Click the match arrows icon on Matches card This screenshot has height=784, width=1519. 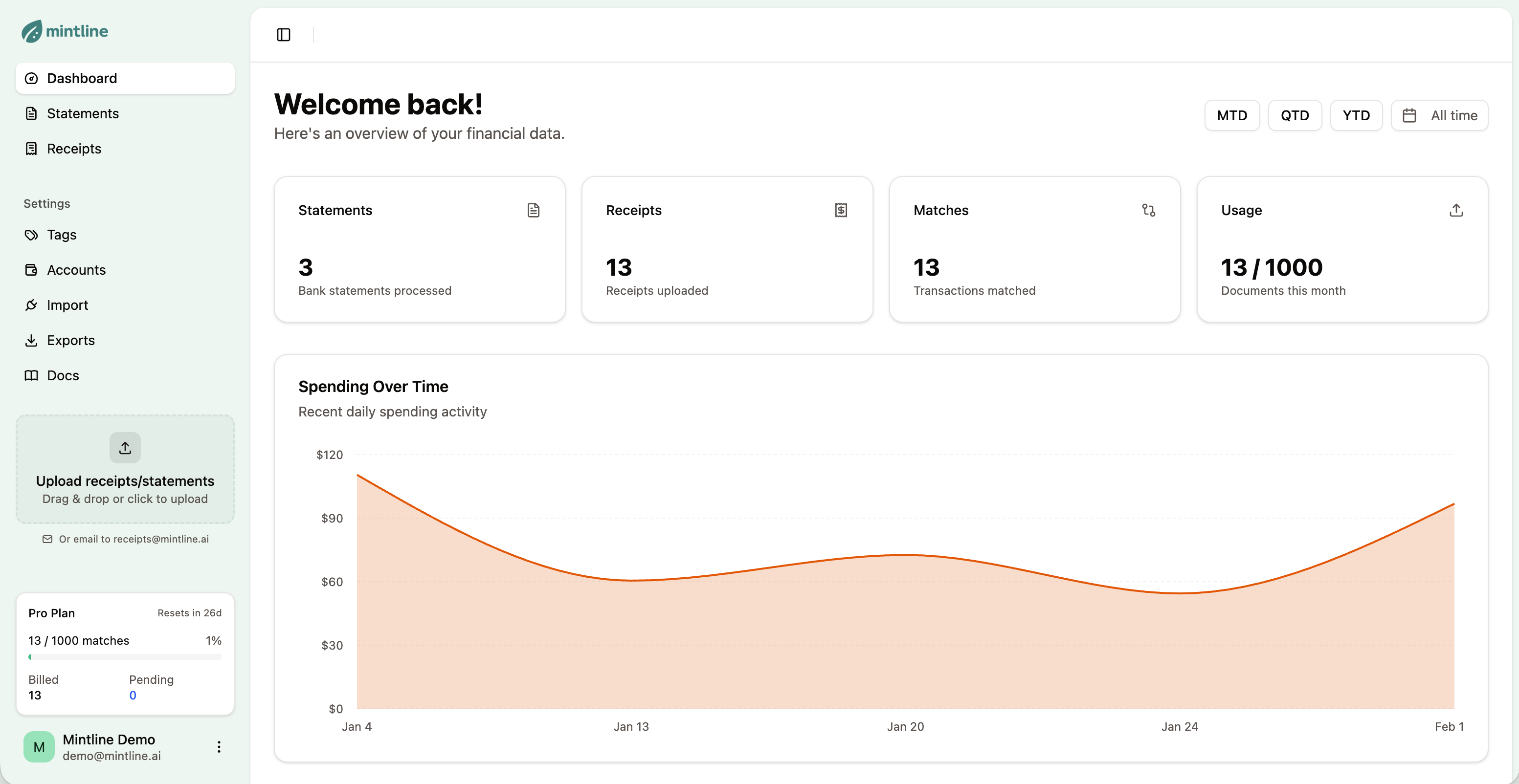(1148, 211)
